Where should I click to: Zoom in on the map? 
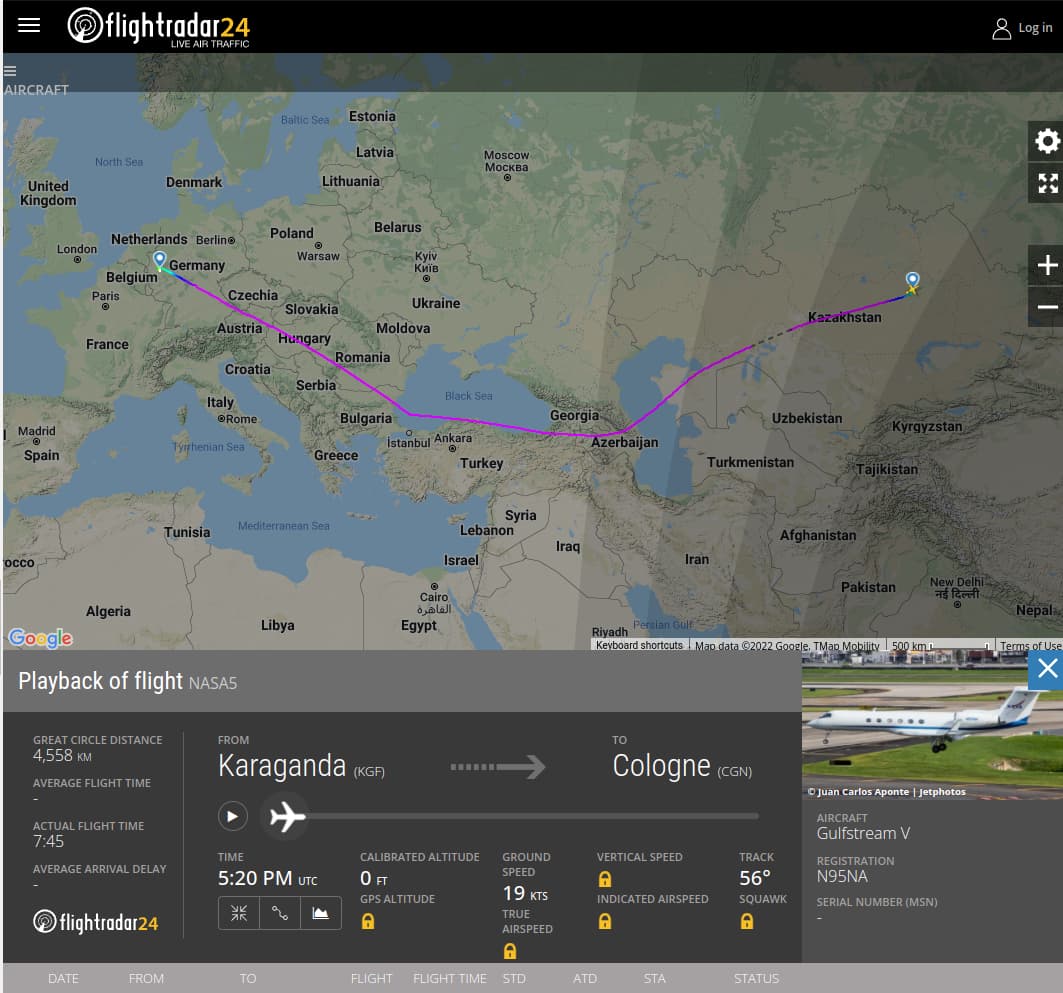1046,265
